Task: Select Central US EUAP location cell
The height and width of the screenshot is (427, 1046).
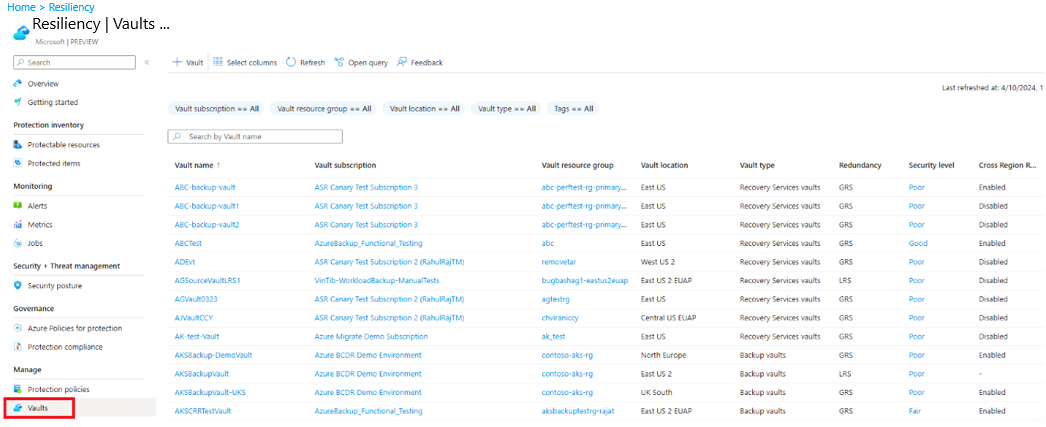Action: point(670,318)
